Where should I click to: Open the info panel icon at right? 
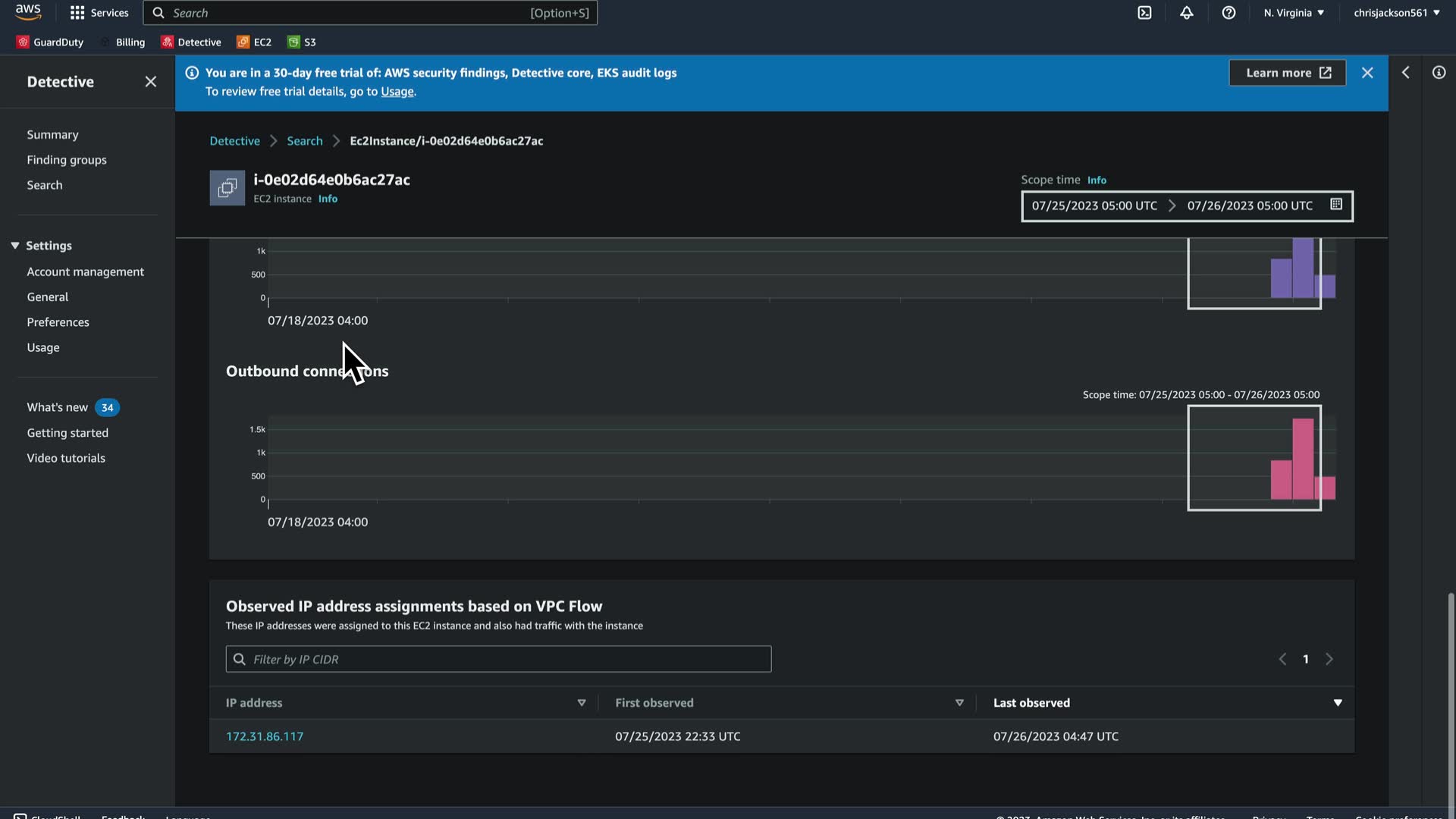coord(1439,73)
